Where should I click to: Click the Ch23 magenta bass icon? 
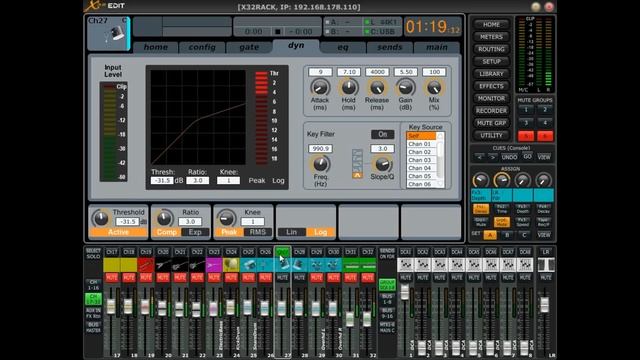pos(214,265)
